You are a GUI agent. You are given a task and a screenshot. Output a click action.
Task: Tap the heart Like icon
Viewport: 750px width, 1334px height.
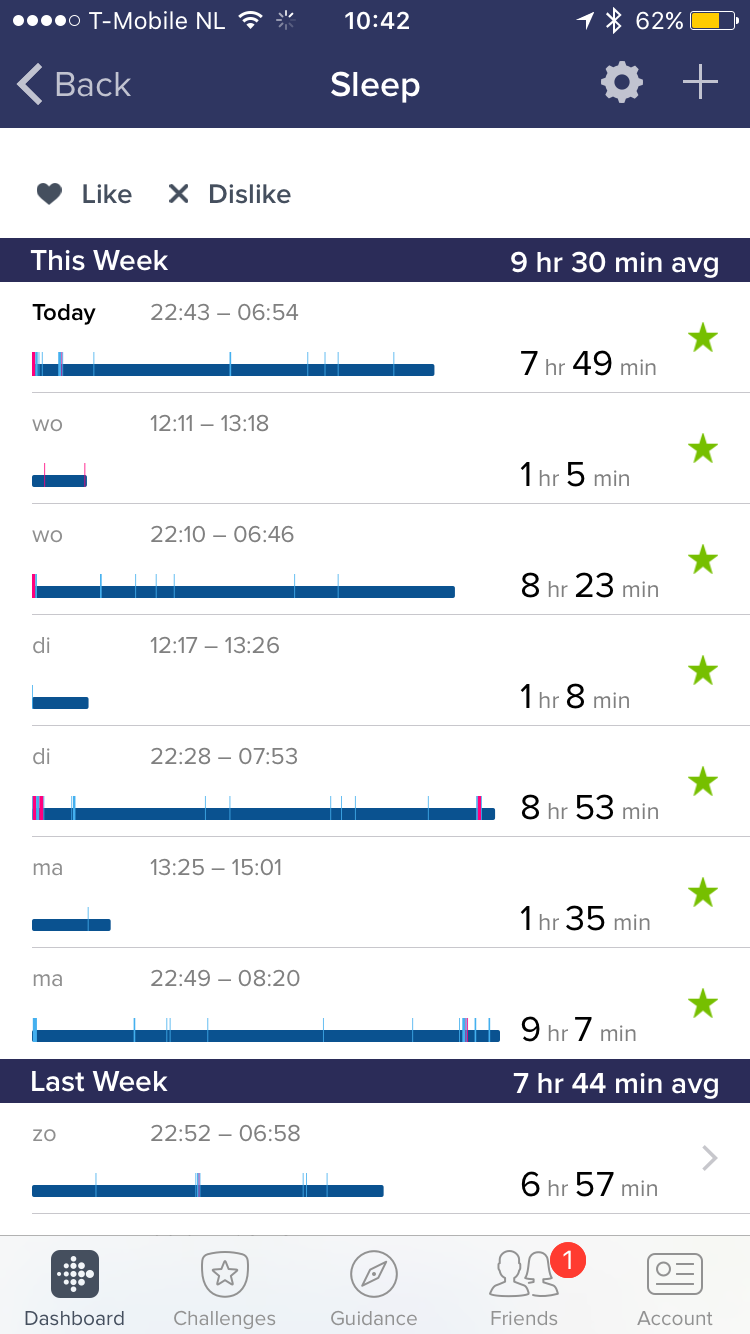pyautogui.click(x=50, y=194)
